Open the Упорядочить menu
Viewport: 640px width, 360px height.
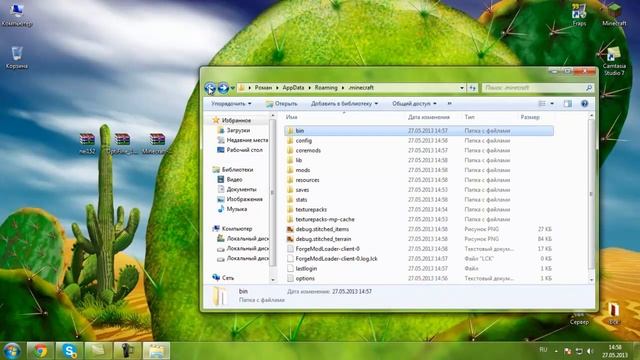[231, 104]
